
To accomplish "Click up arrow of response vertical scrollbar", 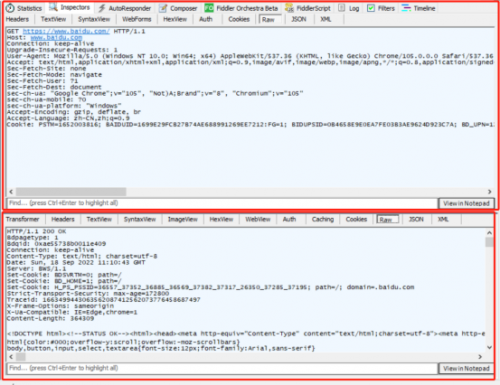I will point(489,233).
